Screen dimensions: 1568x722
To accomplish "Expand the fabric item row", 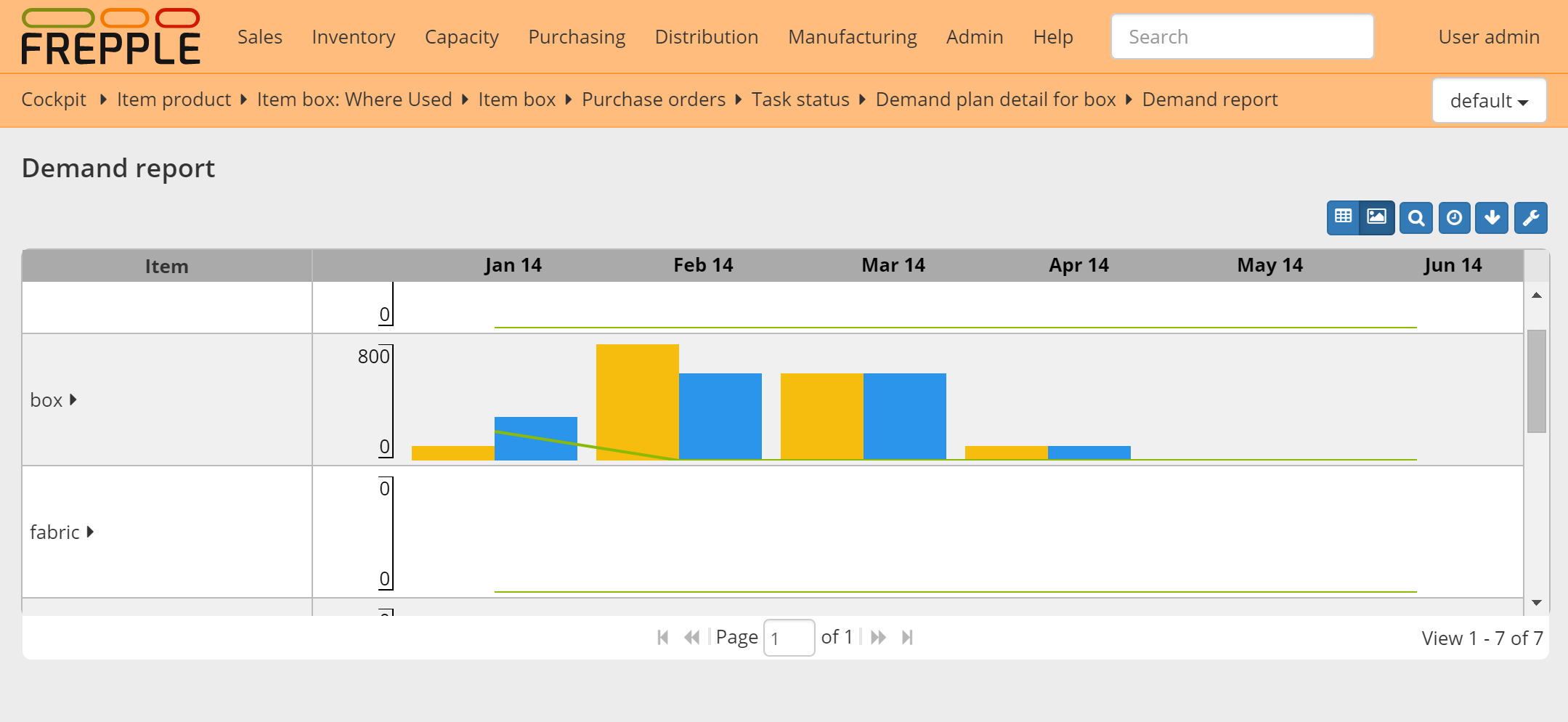I will (90, 532).
